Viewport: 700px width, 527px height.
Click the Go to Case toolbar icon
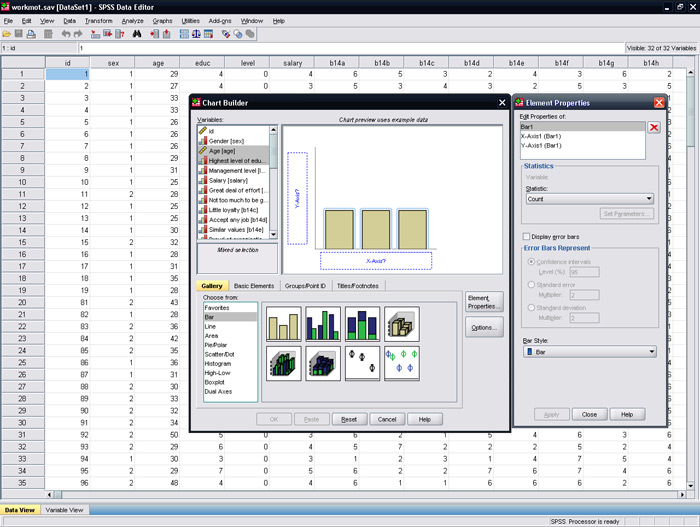[95, 34]
